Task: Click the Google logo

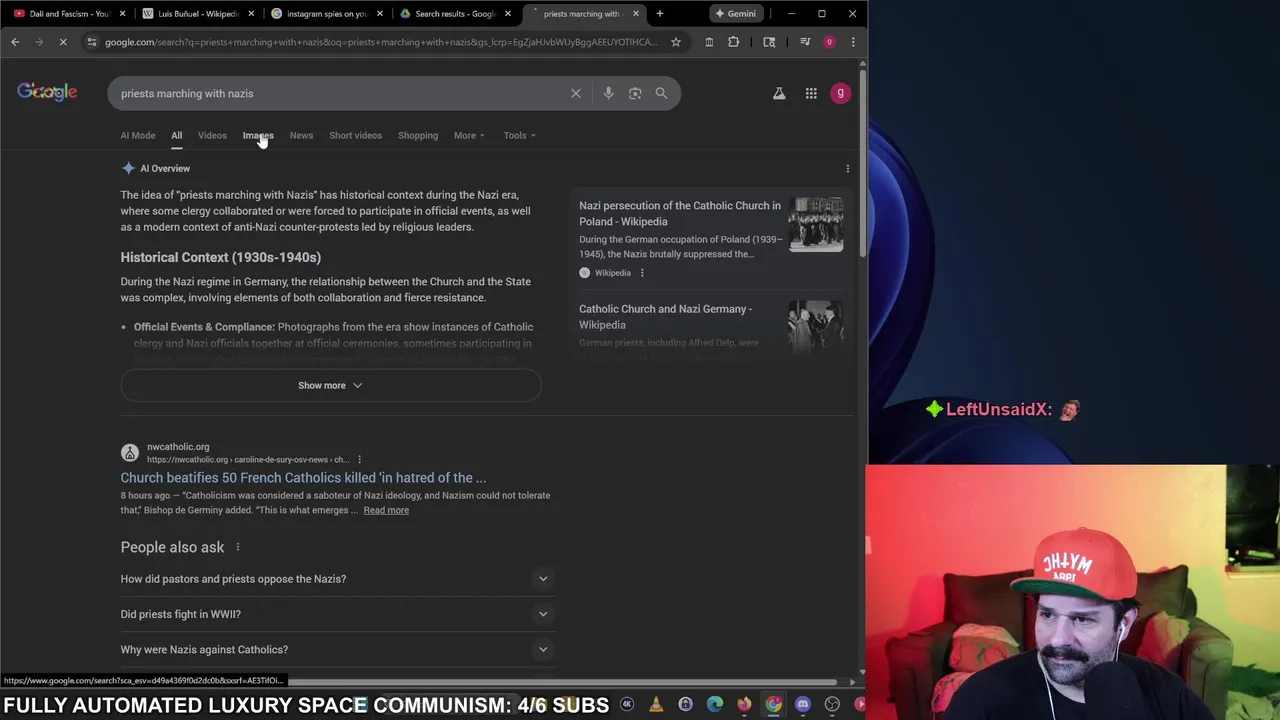Action: tap(47, 92)
